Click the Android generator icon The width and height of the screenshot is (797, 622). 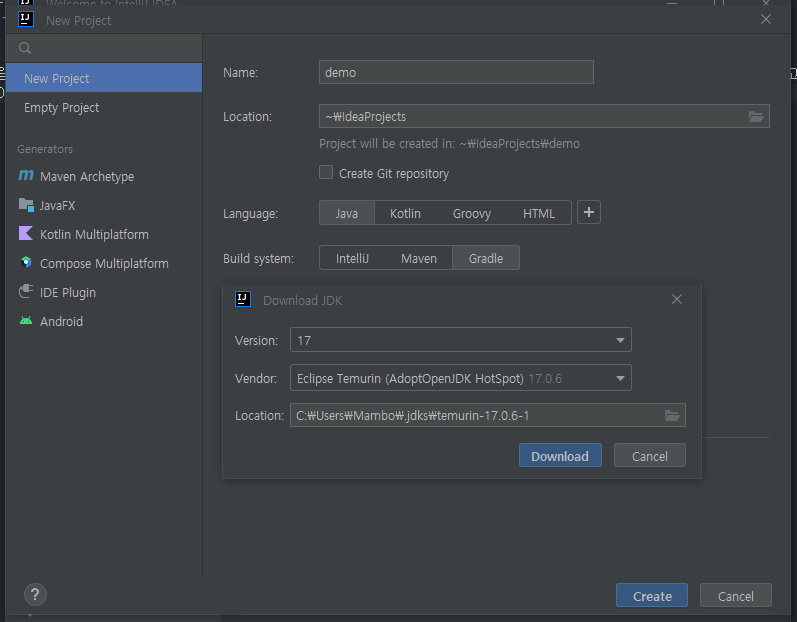(x=26, y=321)
